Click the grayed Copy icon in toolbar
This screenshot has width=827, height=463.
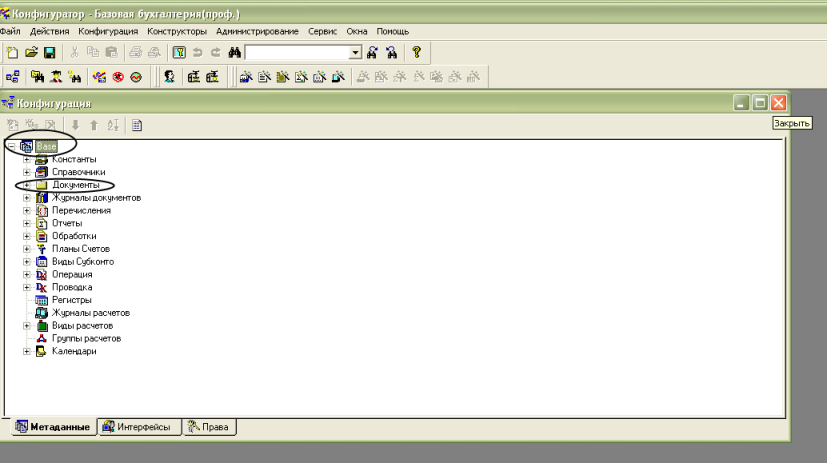click(x=93, y=52)
